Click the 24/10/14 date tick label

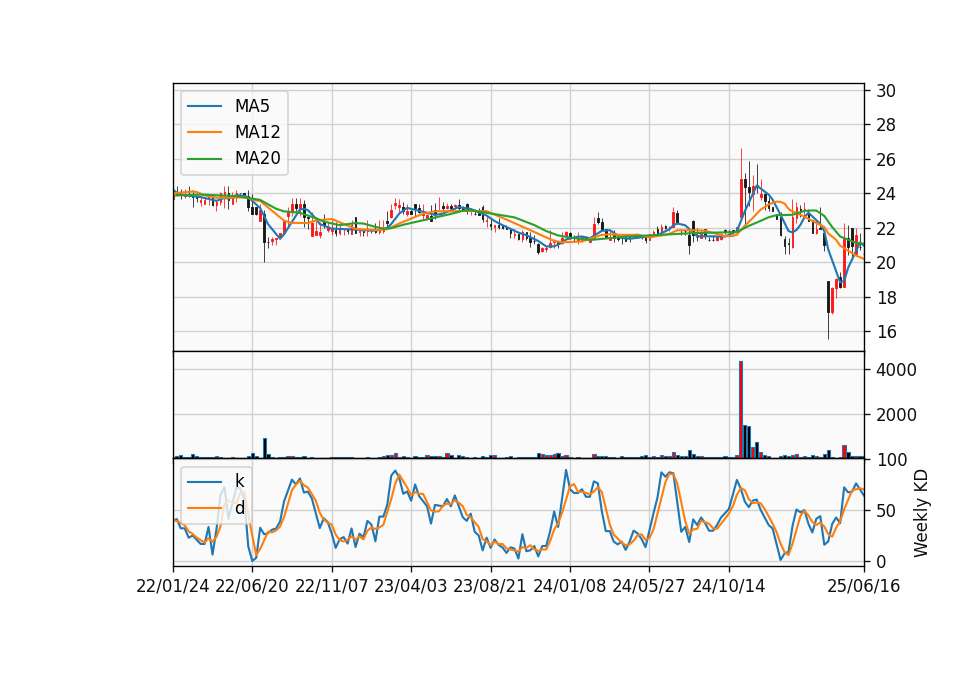pos(729,586)
